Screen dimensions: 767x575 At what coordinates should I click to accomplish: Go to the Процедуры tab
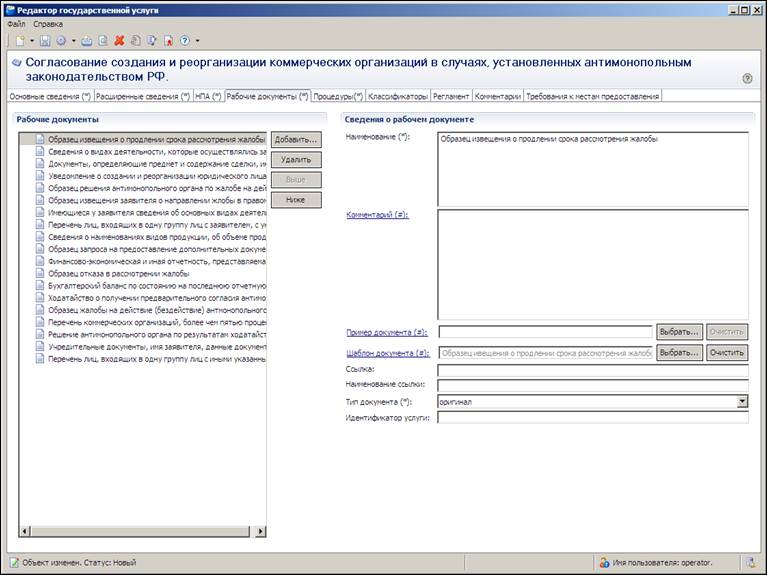click(338, 96)
